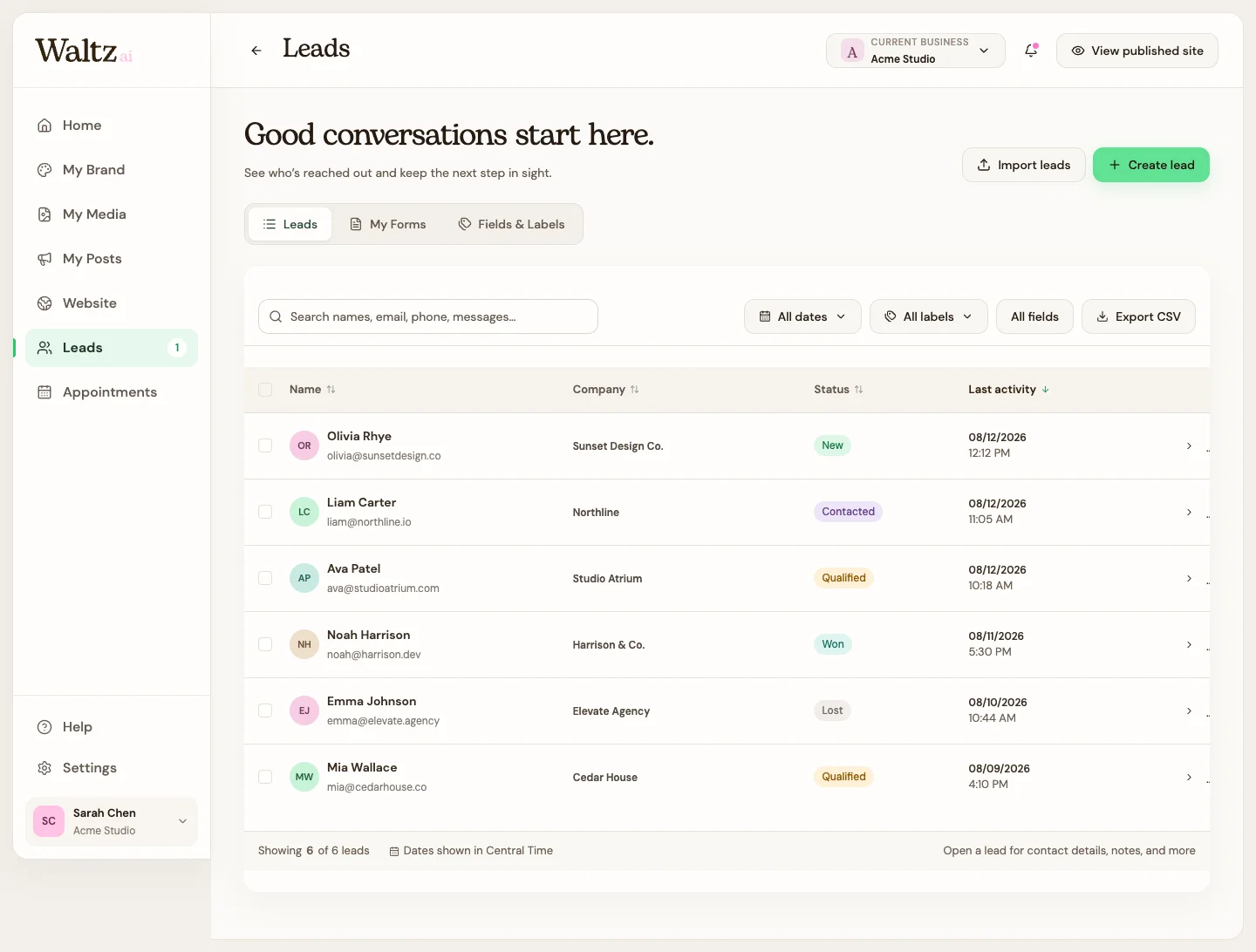Viewport: 1256px width, 952px height.
Task: Switch to the My Forms tab
Action: 388,224
